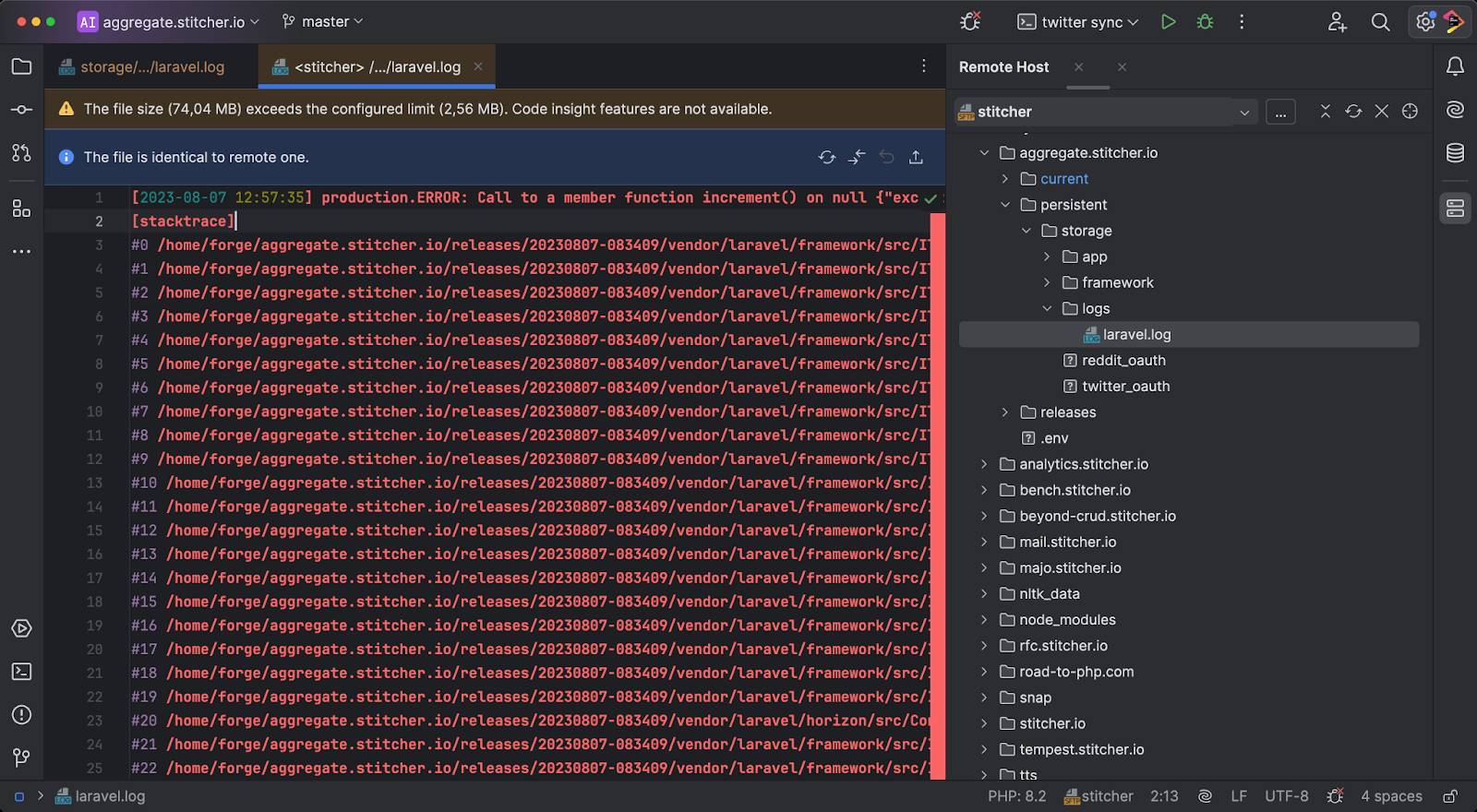Debug the twitter sync configuration

(x=1205, y=22)
